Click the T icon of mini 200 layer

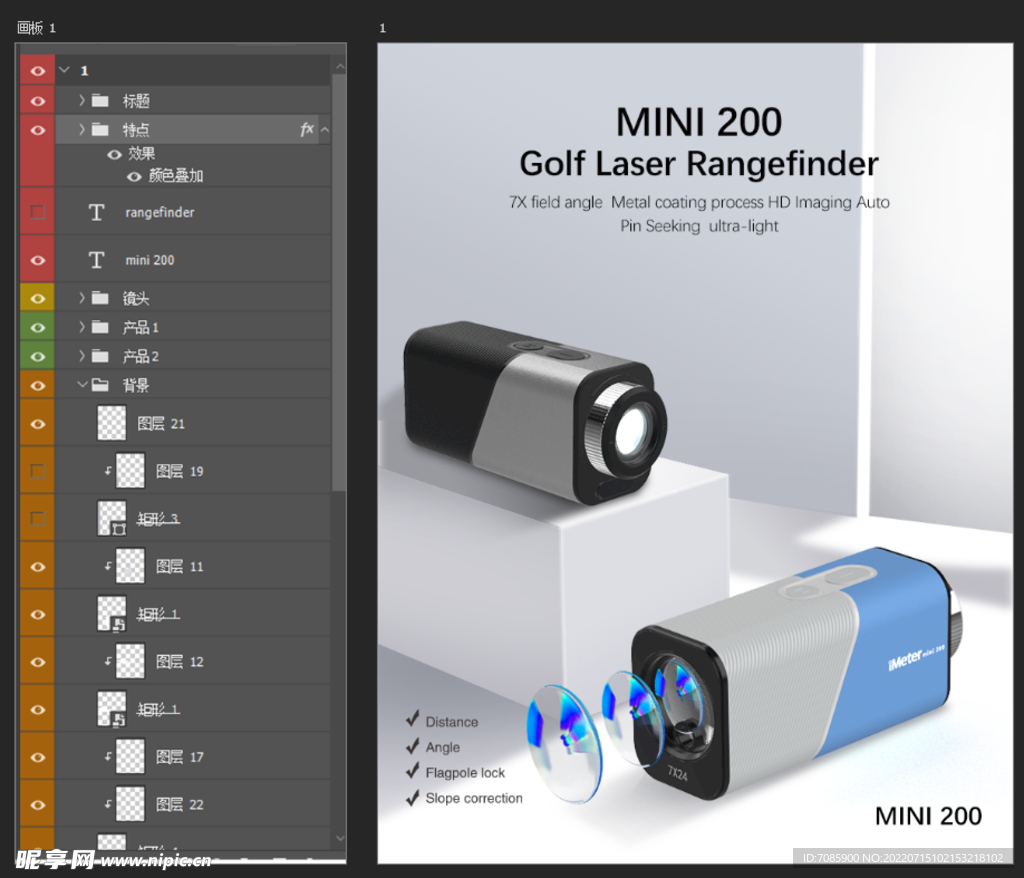point(96,260)
